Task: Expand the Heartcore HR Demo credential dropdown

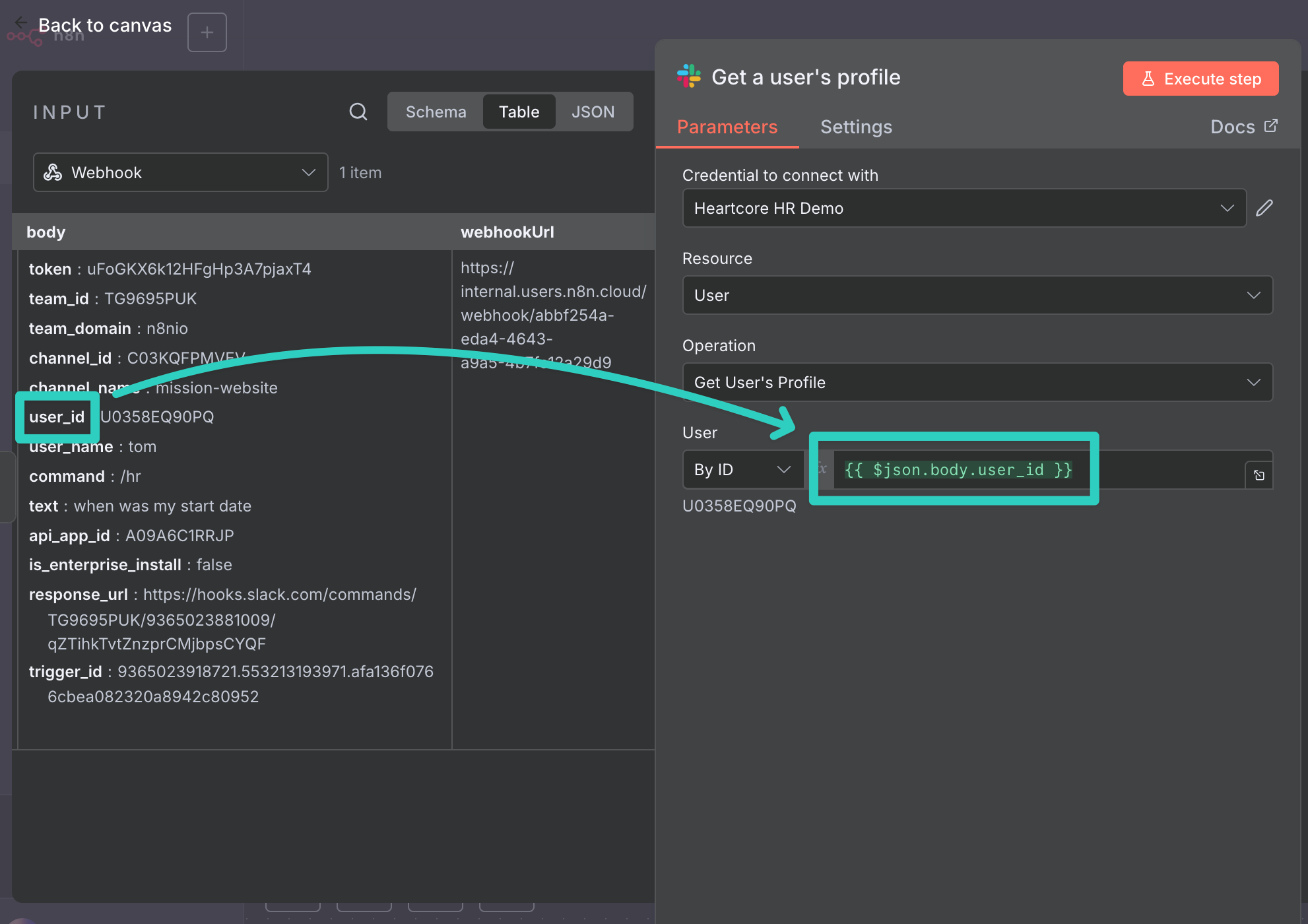Action: click(x=964, y=208)
